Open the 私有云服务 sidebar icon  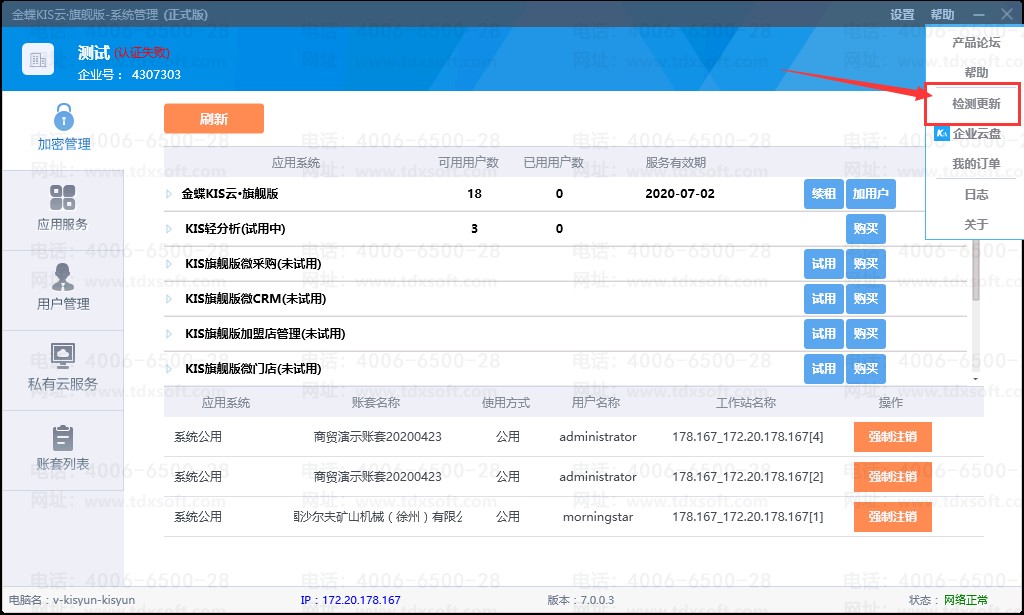(x=63, y=357)
